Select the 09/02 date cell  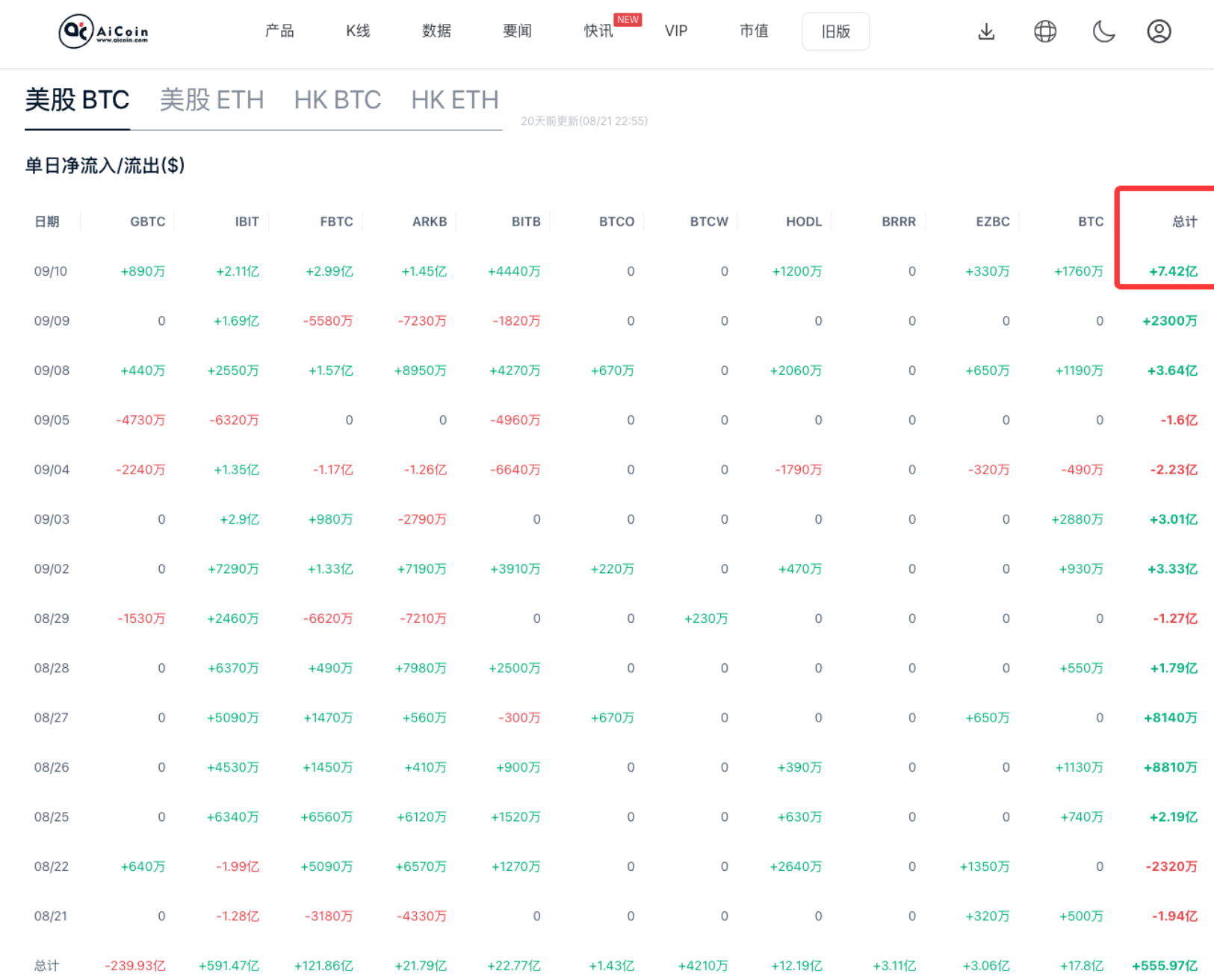tap(52, 569)
